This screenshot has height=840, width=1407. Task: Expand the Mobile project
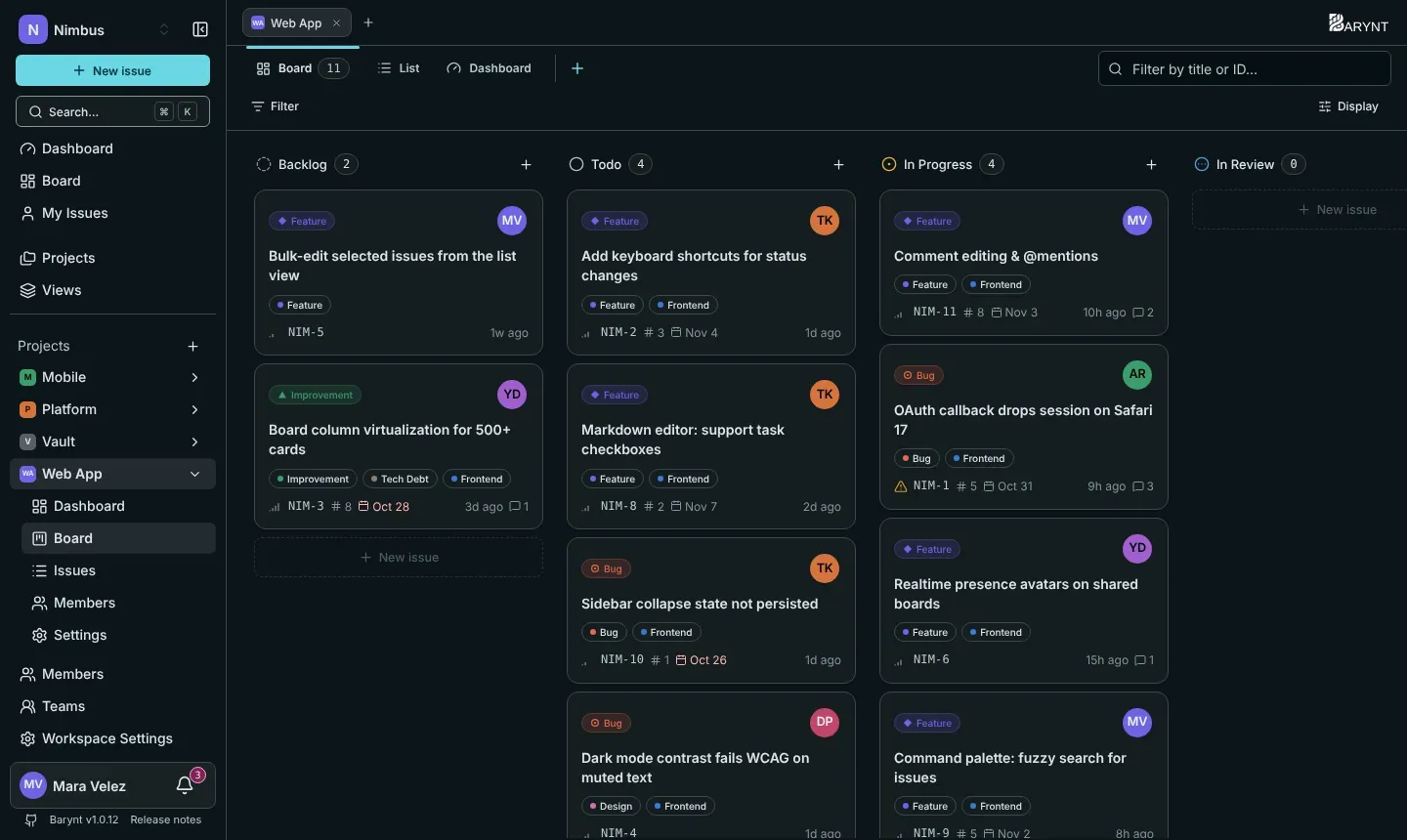(x=194, y=377)
